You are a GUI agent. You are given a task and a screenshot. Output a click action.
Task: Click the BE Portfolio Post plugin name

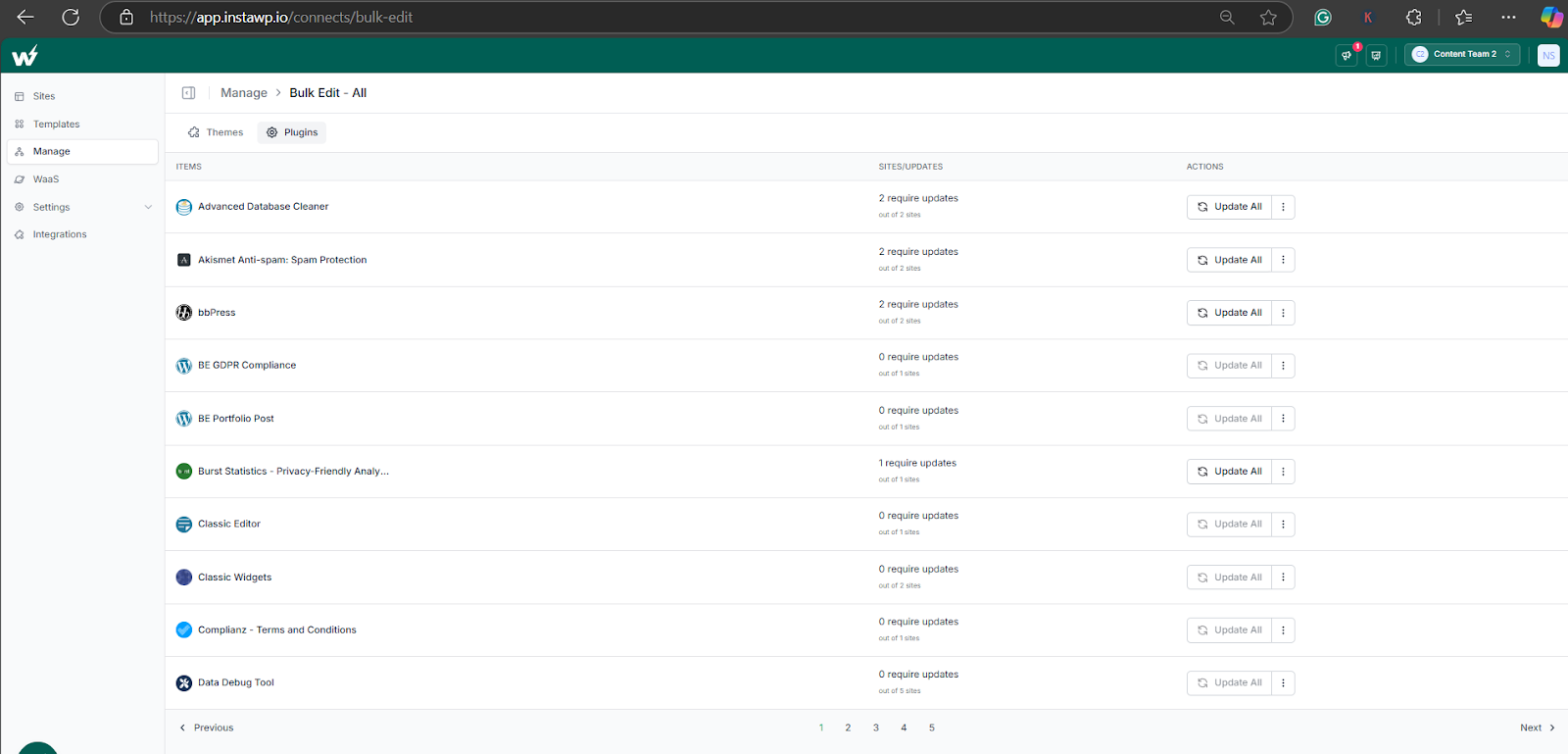point(236,419)
